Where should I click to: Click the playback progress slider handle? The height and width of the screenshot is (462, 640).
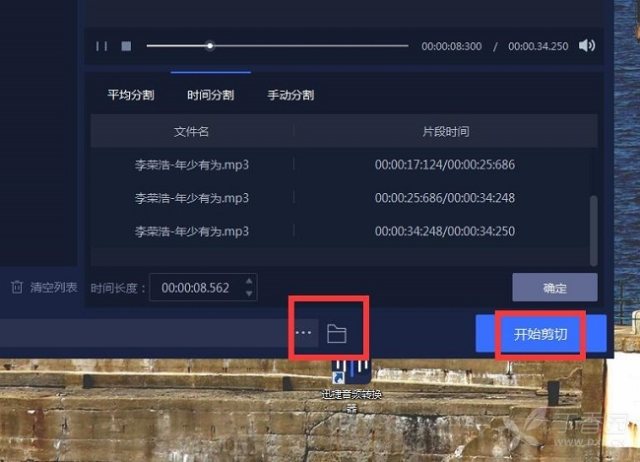click(x=210, y=45)
